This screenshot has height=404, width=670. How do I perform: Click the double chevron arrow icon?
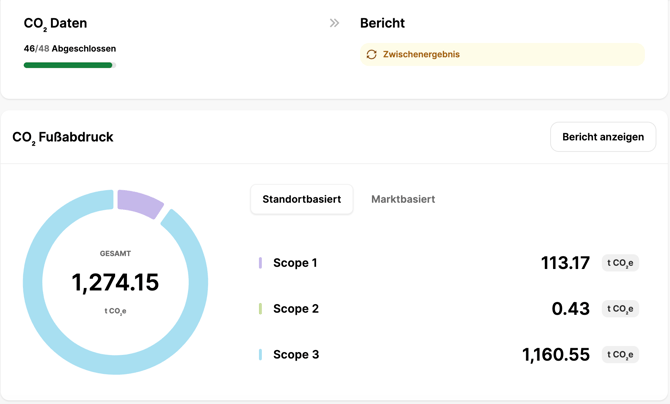click(x=334, y=23)
